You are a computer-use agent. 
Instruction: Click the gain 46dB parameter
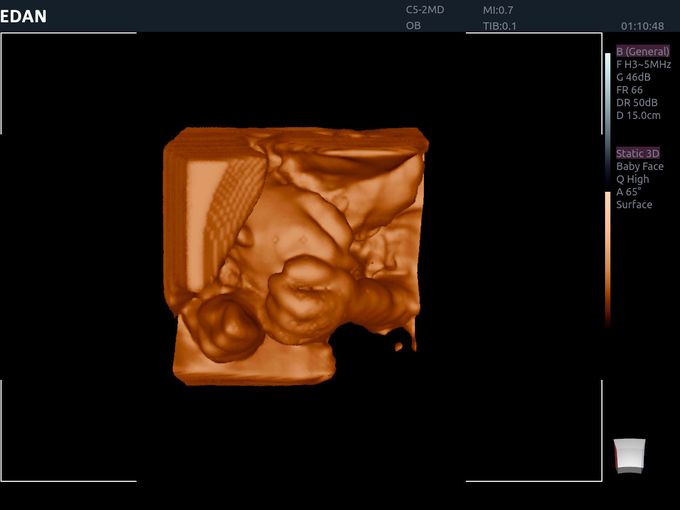(634, 77)
